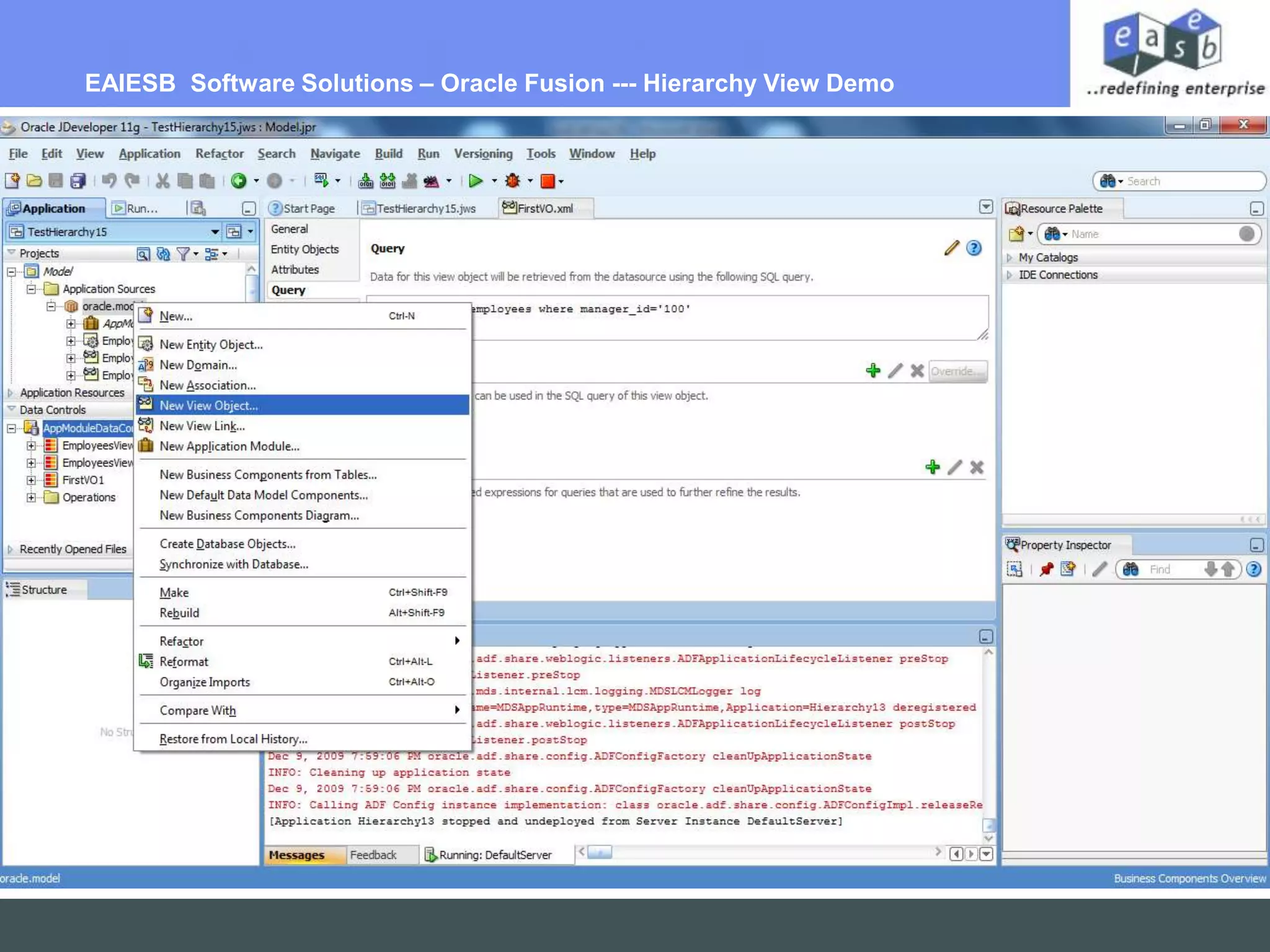This screenshot has height=952, width=1270.
Task: Click the pin icon in Property Inspector
Action: point(1047,569)
